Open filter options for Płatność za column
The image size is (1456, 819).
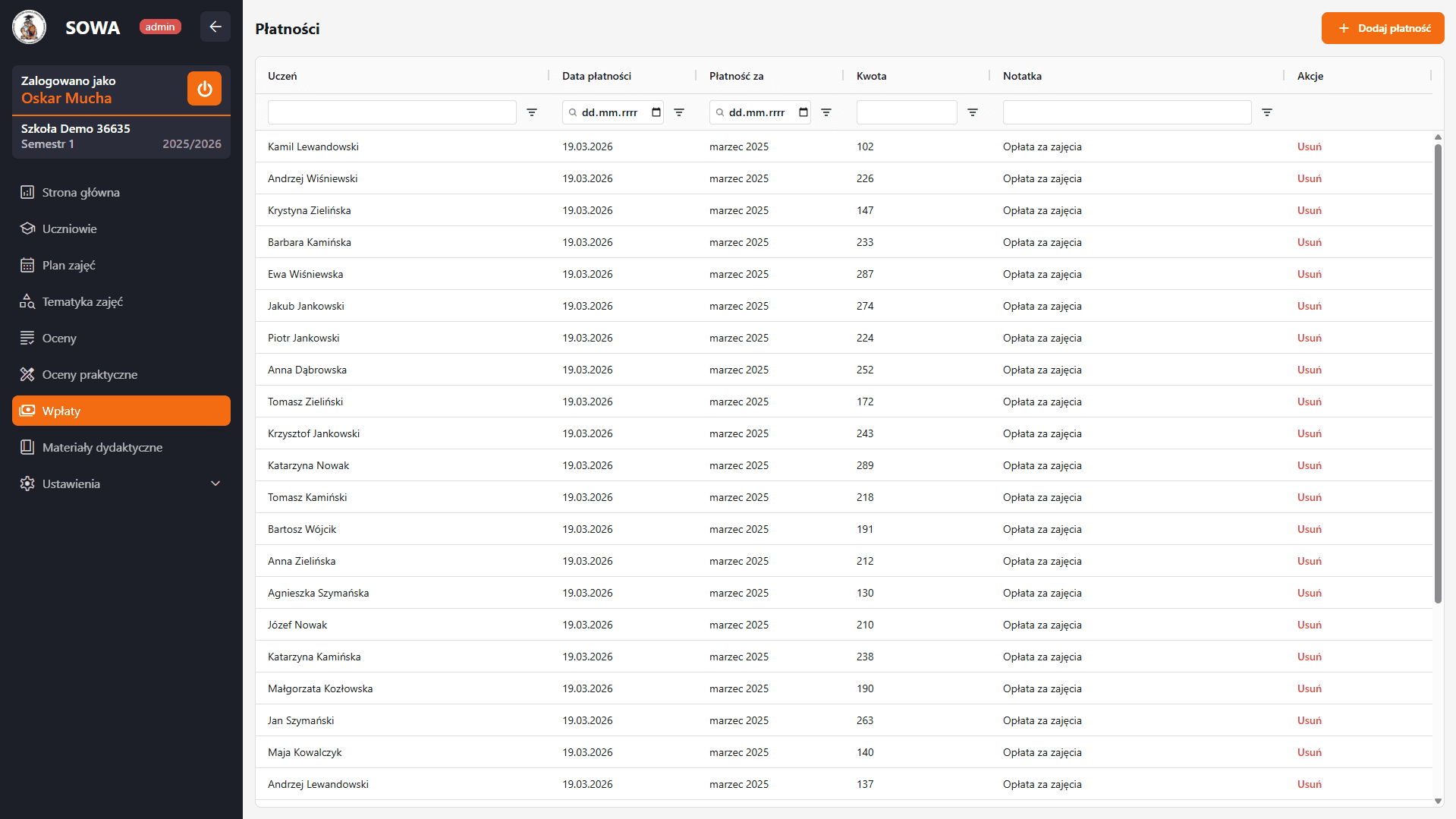pos(826,112)
